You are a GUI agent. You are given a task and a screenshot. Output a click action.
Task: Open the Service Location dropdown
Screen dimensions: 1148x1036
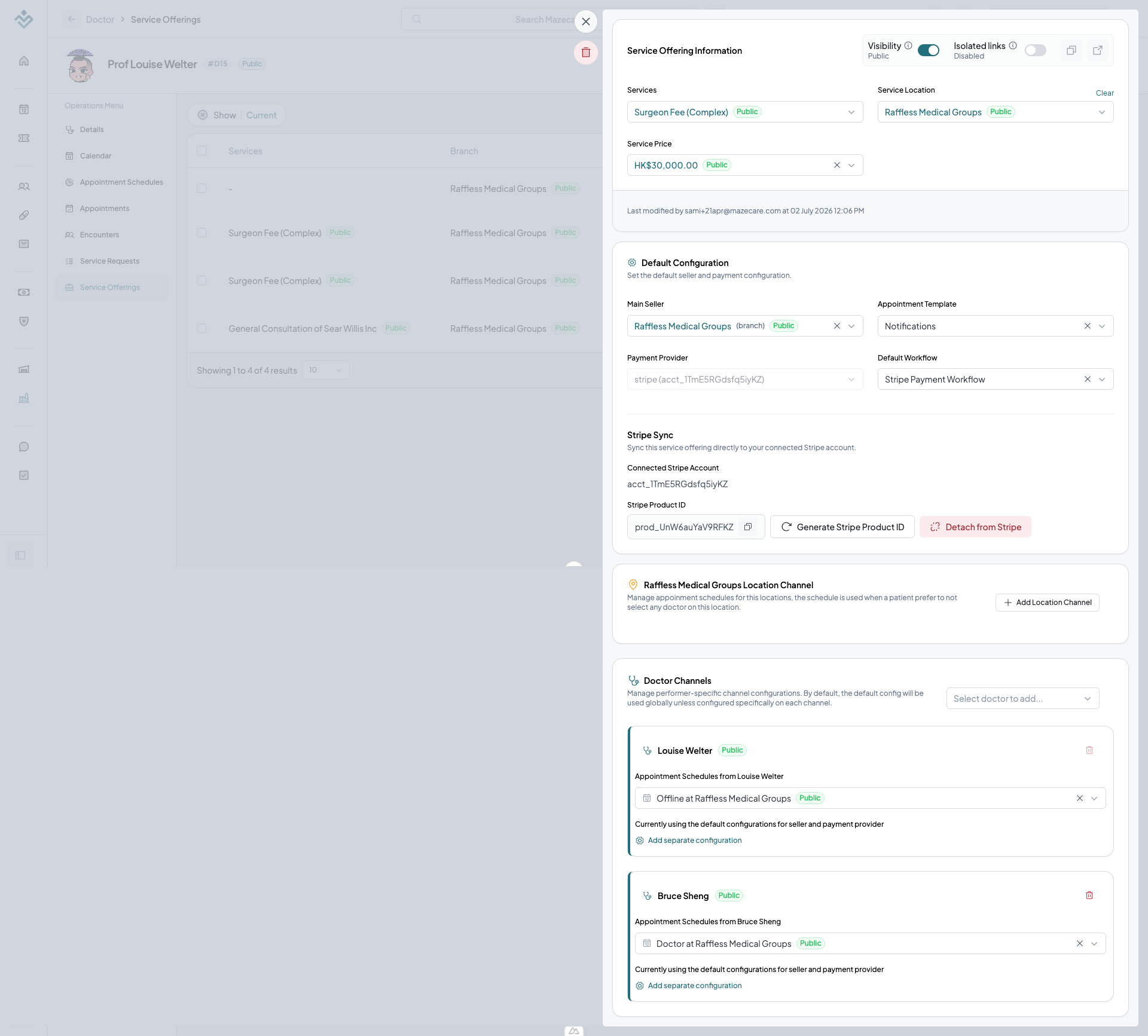996,112
